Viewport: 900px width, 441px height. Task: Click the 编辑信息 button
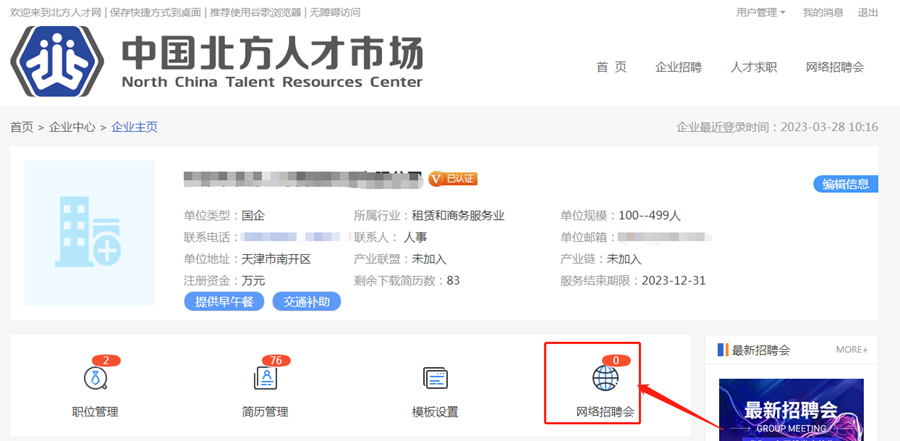[x=845, y=184]
